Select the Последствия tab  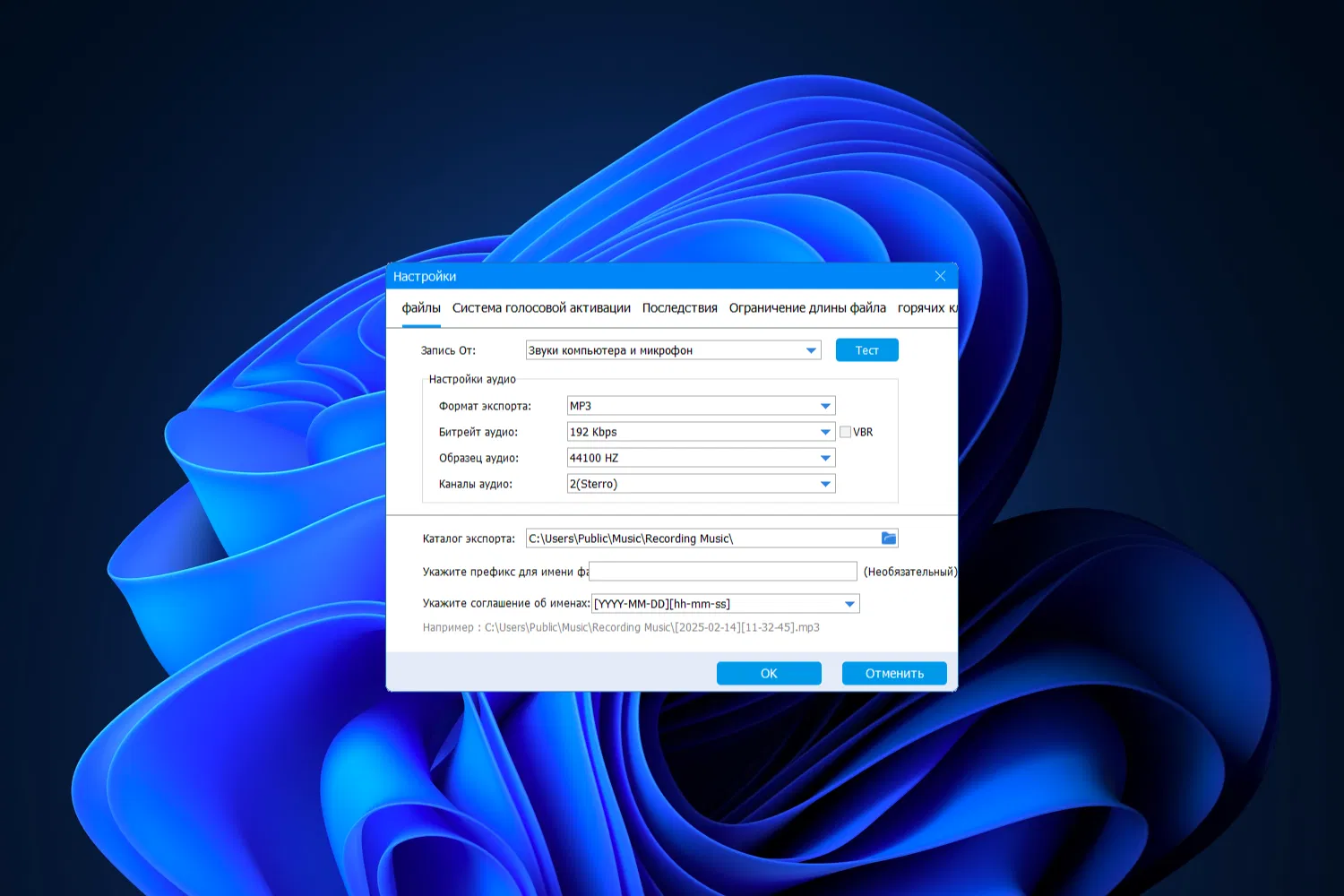pos(680,308)
